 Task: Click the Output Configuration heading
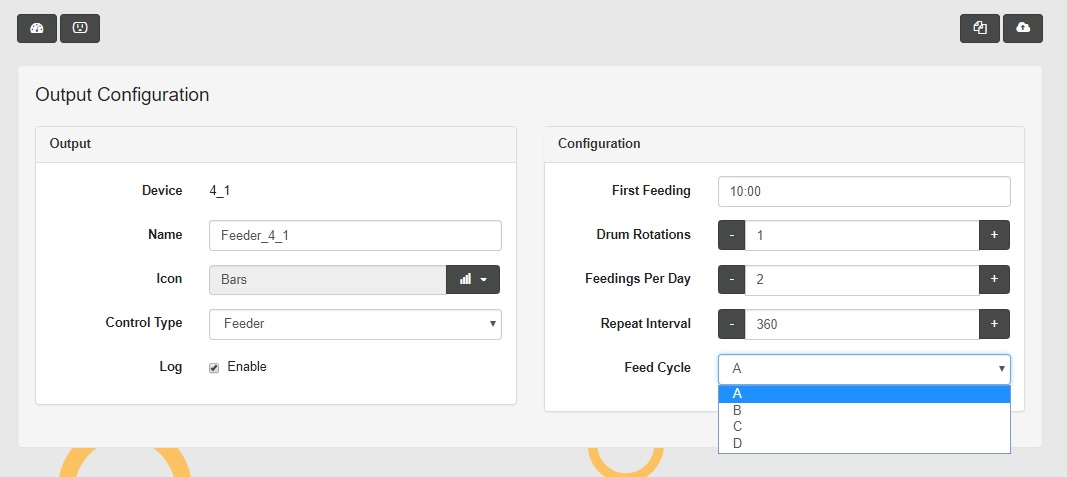[x=122, y=95]
